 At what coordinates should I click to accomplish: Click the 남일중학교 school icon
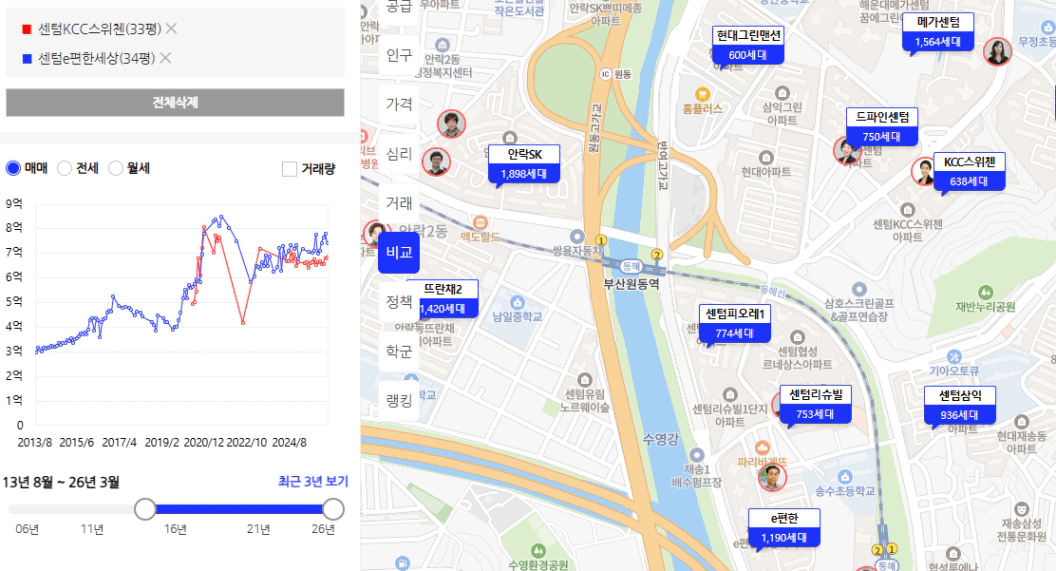click(517, 302)
